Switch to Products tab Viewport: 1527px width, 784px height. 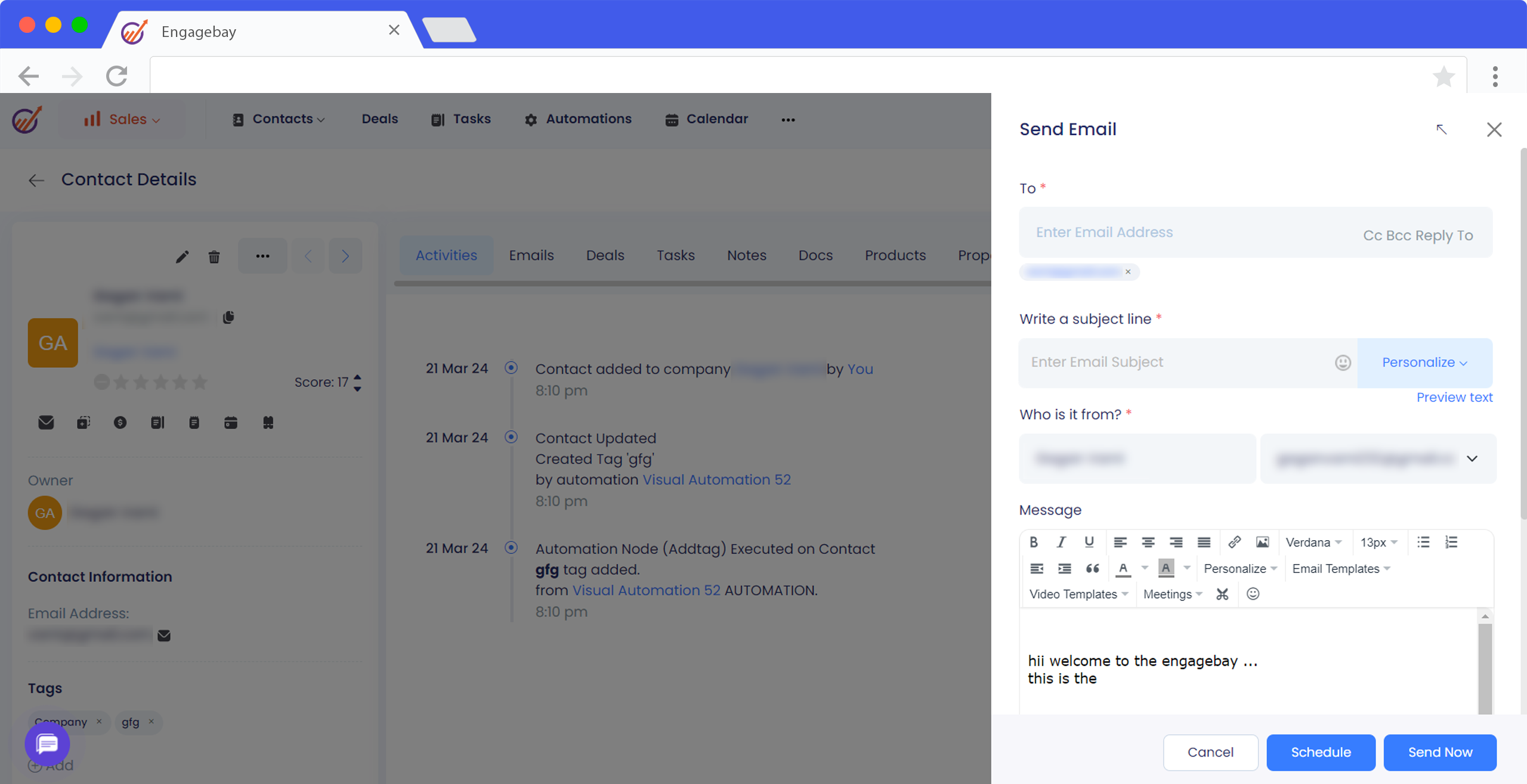pos(895,255)
